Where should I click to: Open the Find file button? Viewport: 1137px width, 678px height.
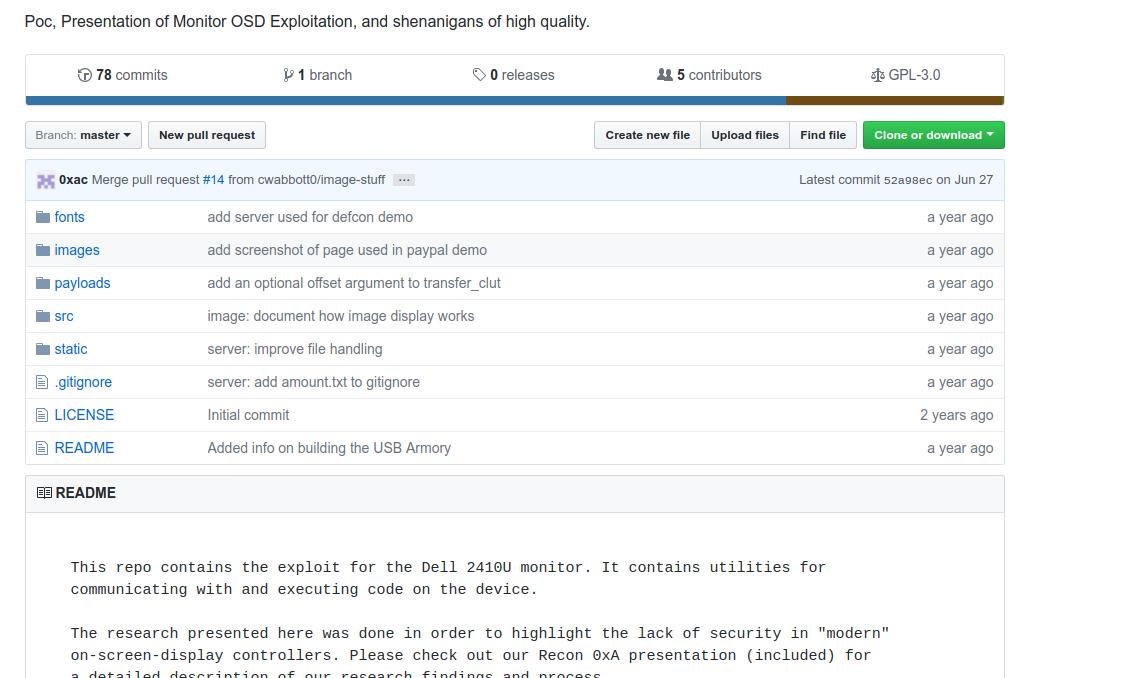click(823, 135)
